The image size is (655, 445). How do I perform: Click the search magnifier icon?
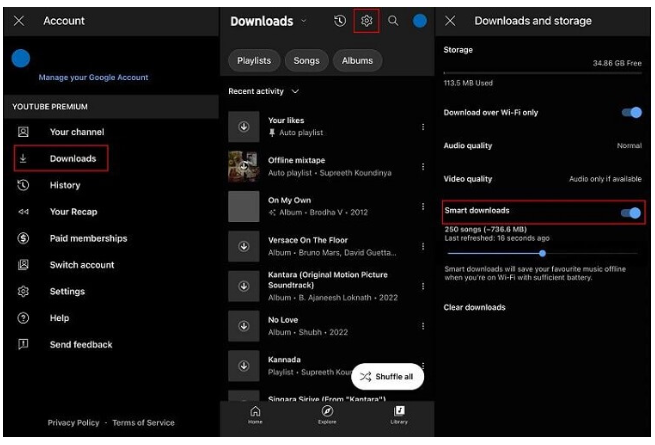click(393, 21)
